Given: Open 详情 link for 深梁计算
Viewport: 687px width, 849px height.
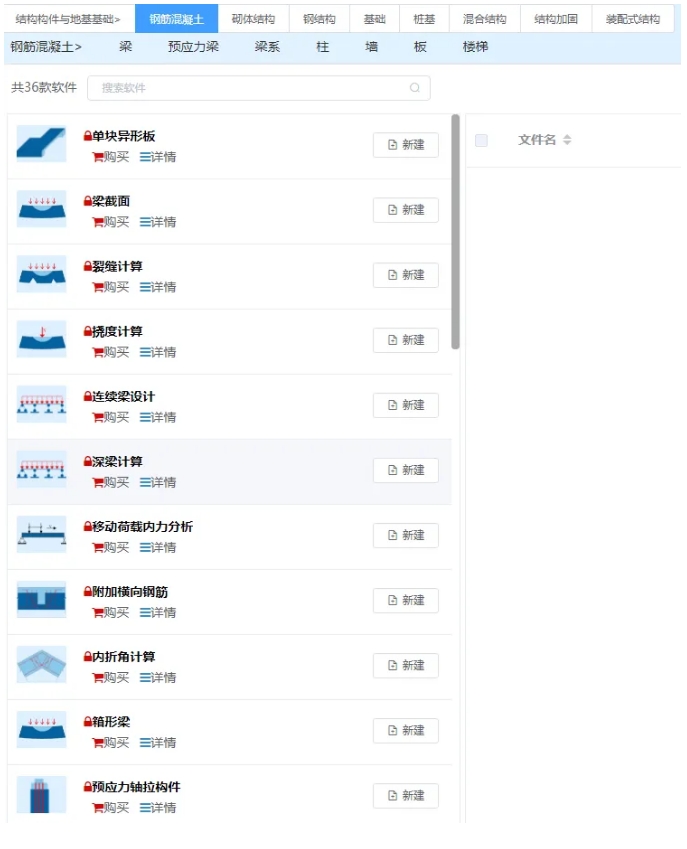Looking at the screenshot, I should [x=158, y=482].
